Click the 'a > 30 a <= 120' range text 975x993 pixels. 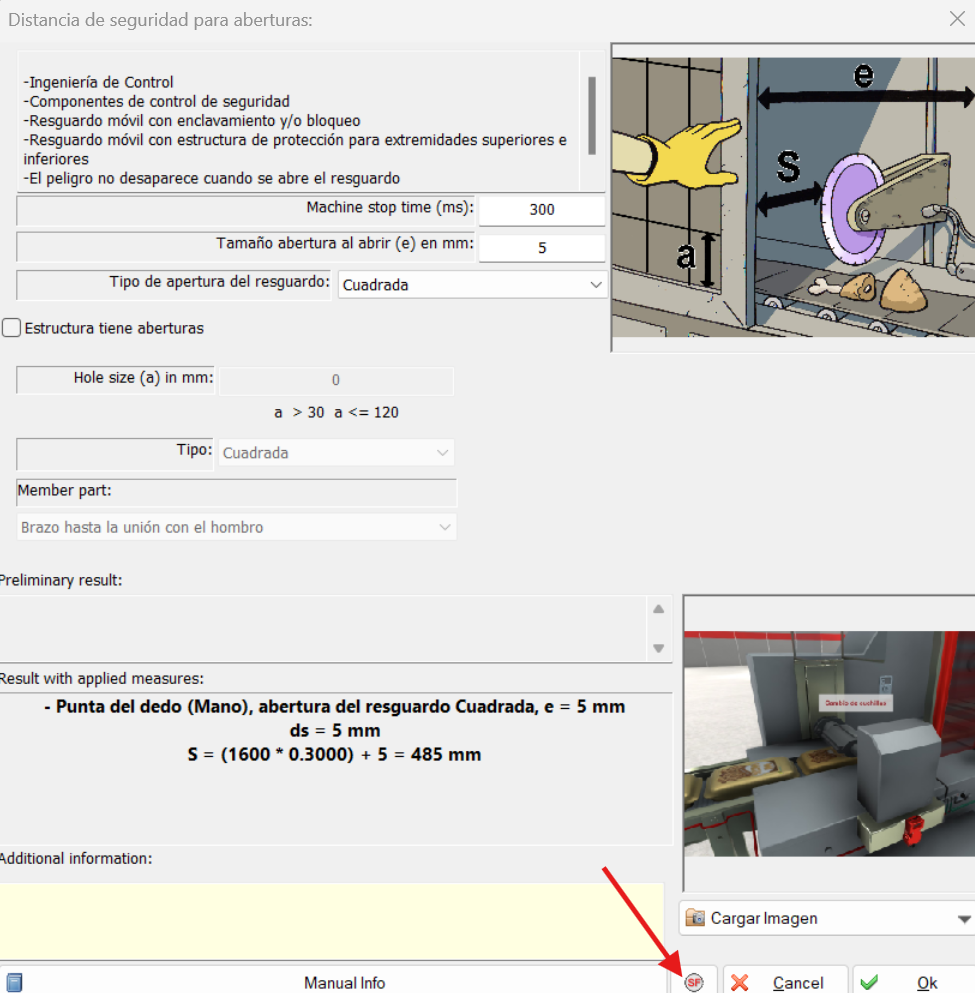point(336,412)
